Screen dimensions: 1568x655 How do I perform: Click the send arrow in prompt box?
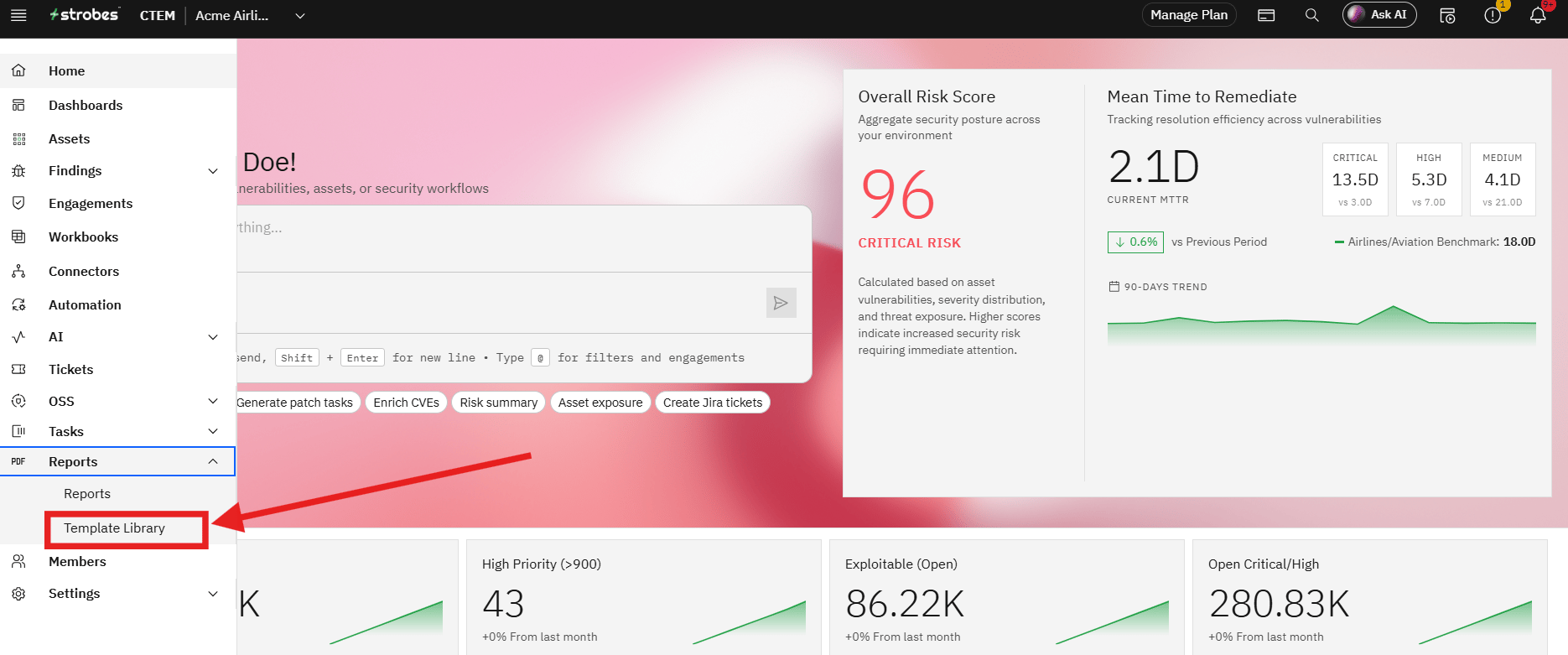pos(781,303)
